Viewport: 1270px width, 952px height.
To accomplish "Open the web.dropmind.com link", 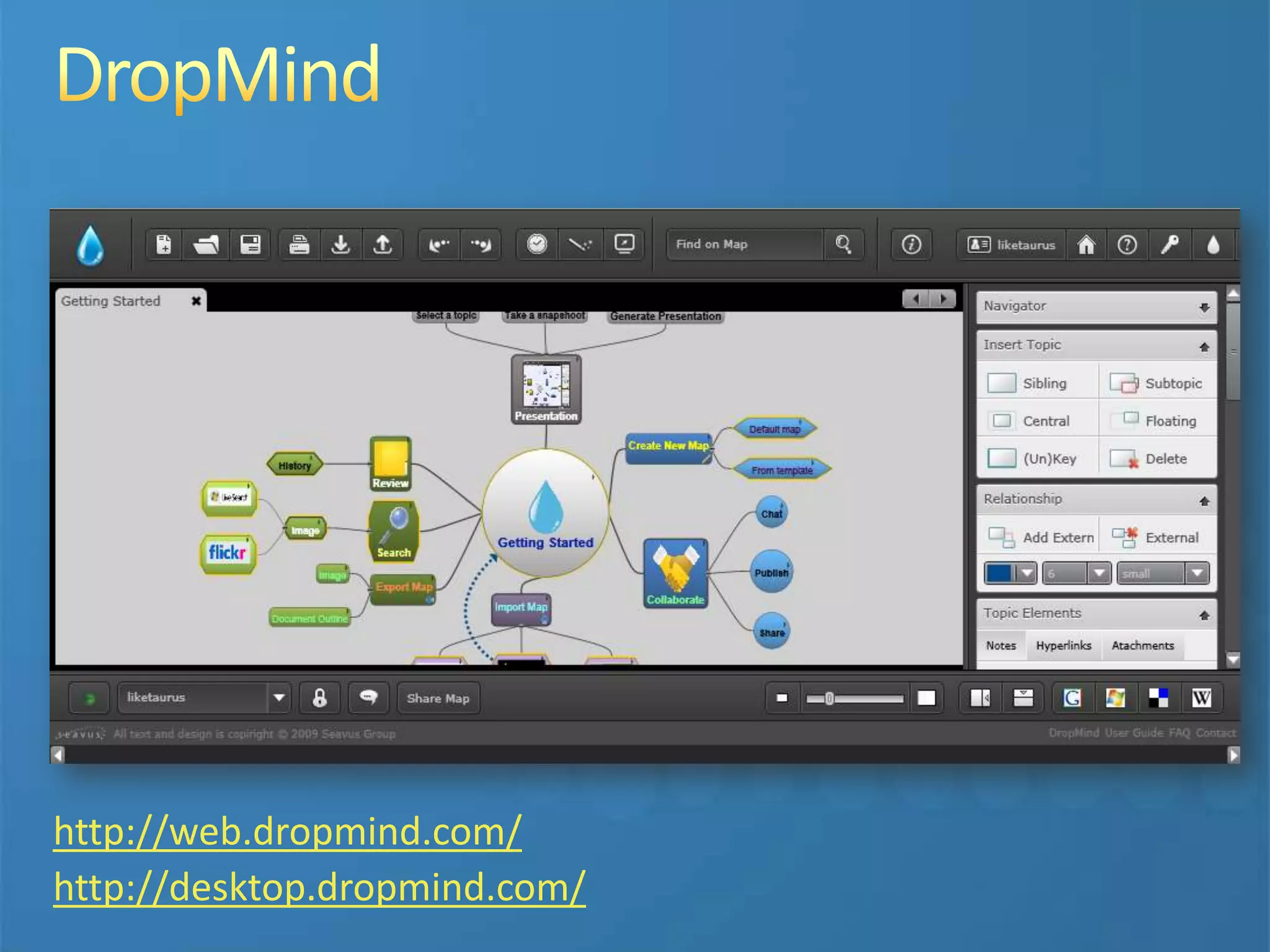I will (x=287, y=831).
